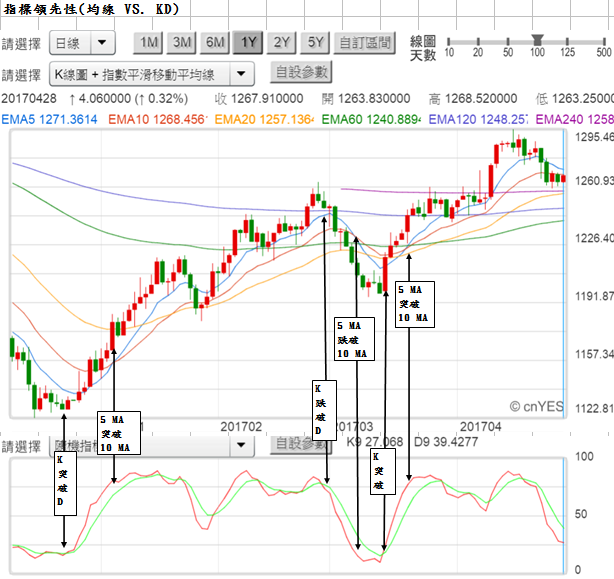This screenshot has height=579, width=614.
Task: Click the EMA120 legend value
Action: (x=478, y=119)
